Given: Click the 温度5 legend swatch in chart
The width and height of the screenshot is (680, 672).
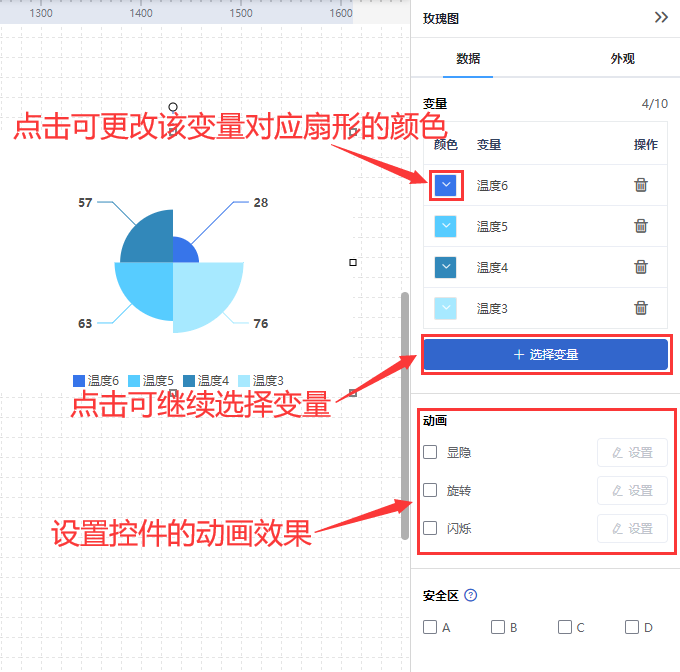Looking at the screenshot, I should [134, 381].
